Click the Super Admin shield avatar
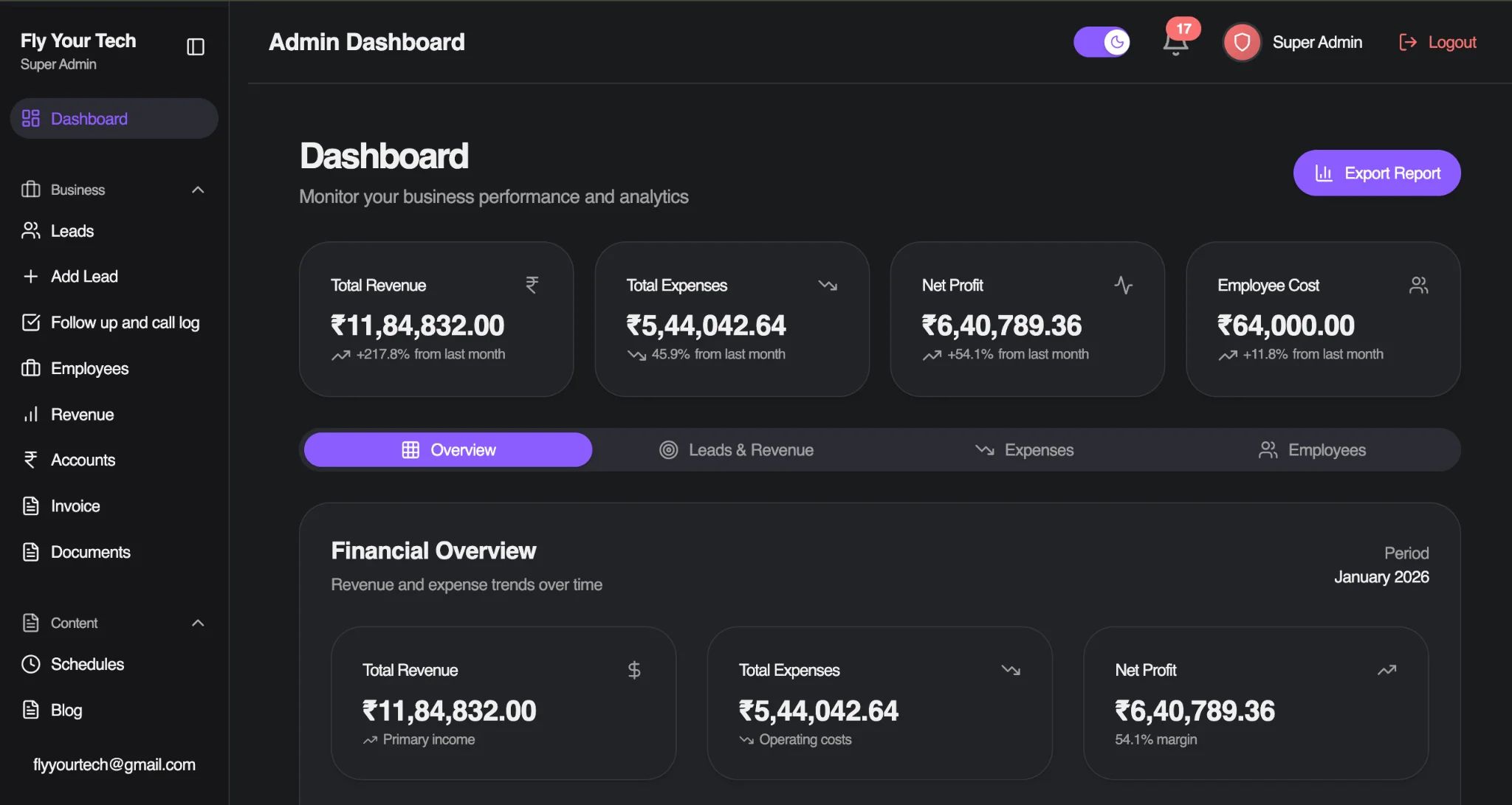This screenshot has height=805, width=1512. [1241, 42]
